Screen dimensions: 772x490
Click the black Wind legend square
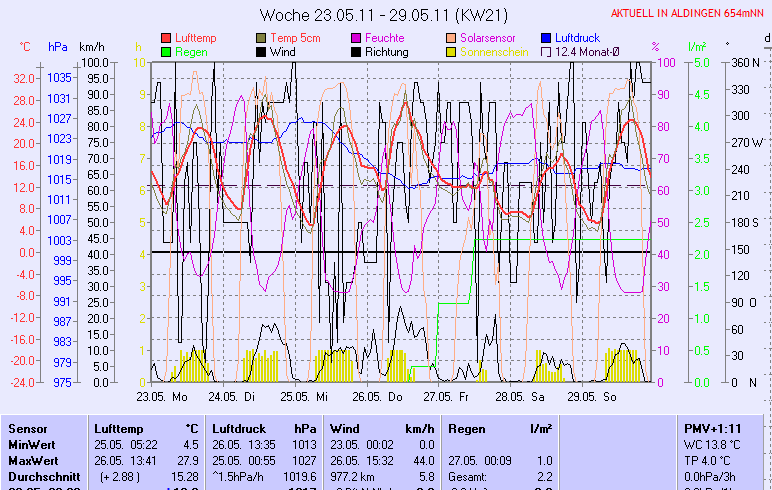[x=262, y=52]
